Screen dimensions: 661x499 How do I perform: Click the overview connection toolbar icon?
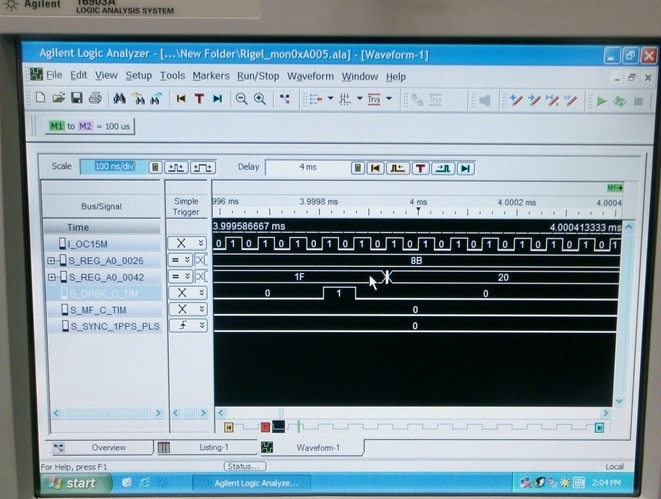tap(285, 99)
